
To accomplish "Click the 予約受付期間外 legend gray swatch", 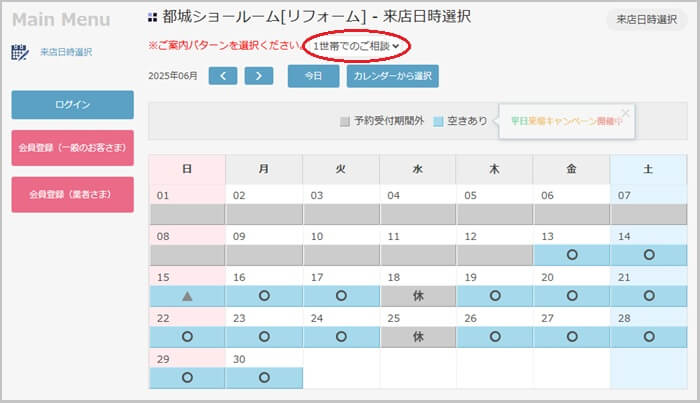I will pos(345,121).
